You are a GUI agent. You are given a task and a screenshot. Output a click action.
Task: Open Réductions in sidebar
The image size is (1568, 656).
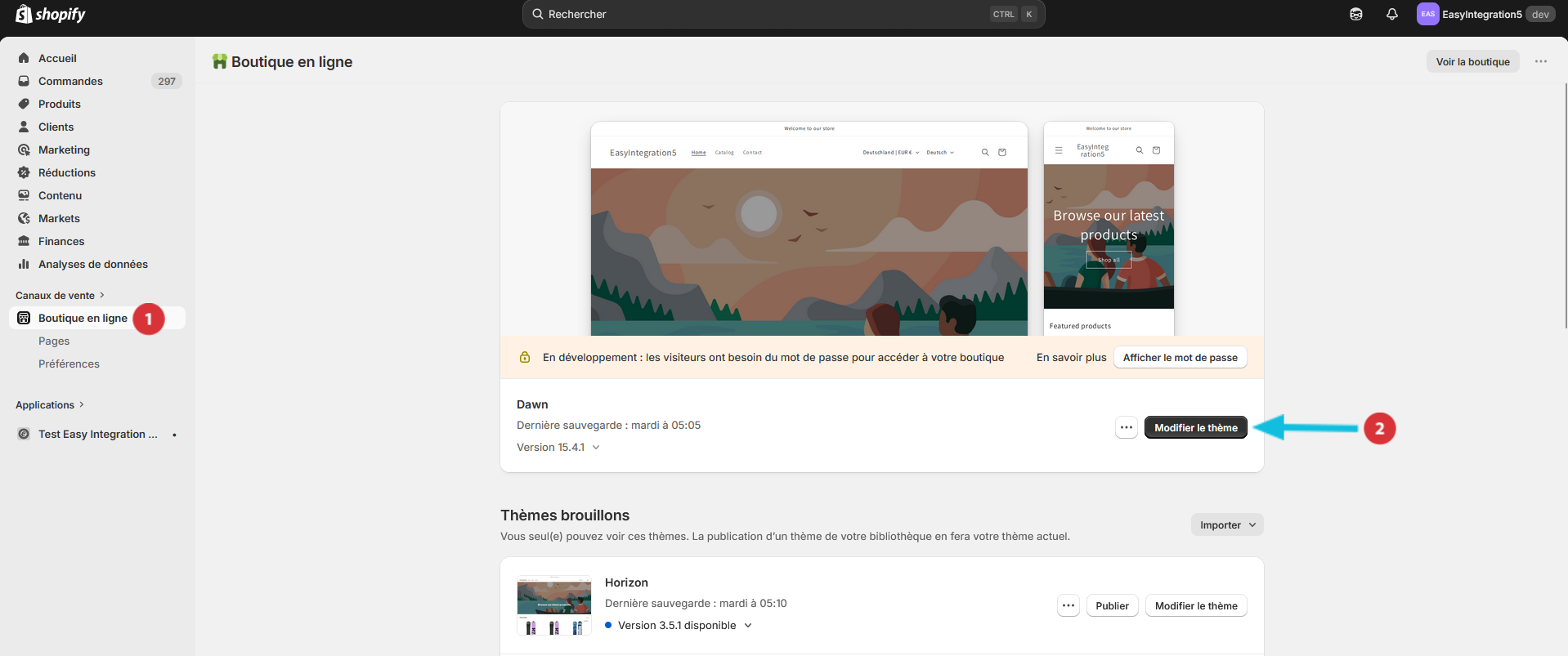[67, 172]
